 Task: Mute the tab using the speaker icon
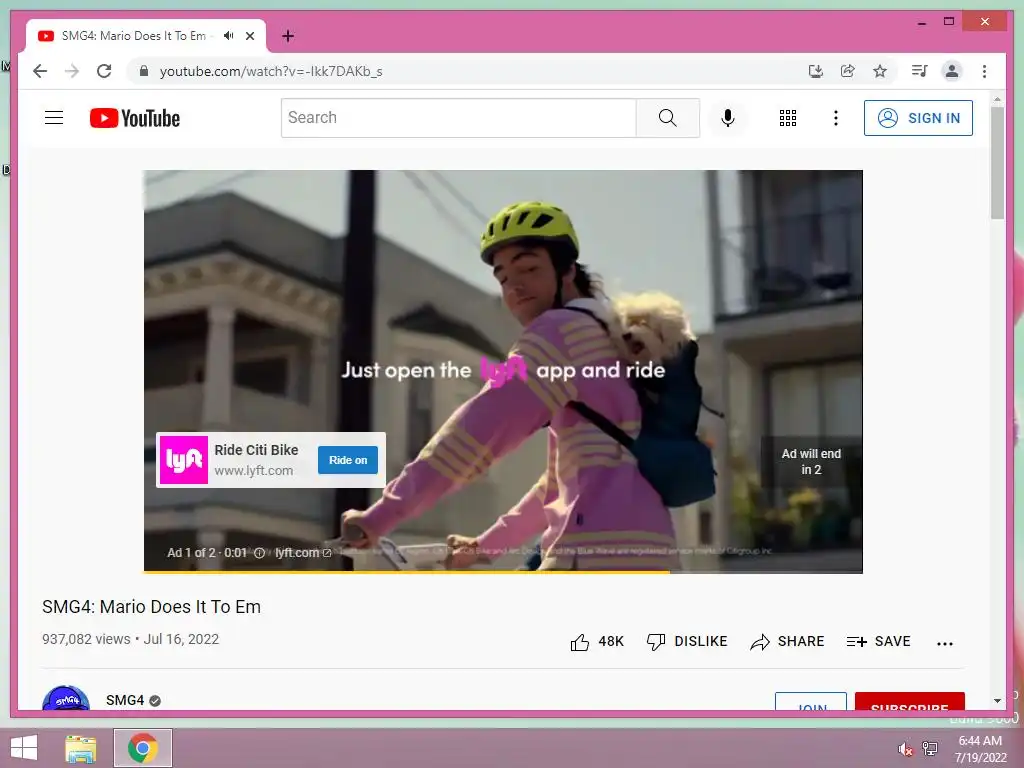[229, 36]
